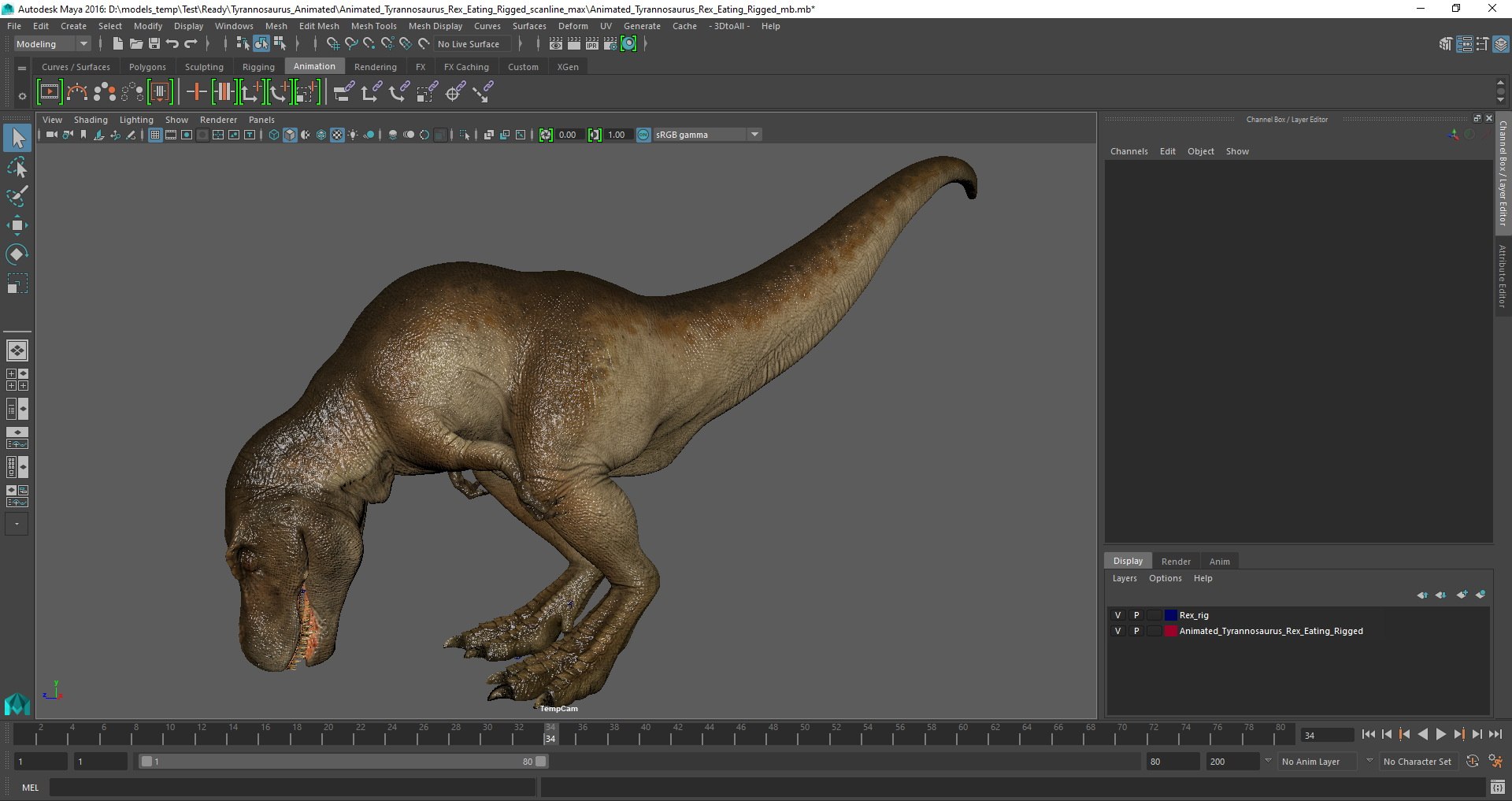Toggle textured display in viewport toolbar
1512x801 pixels.
[x=337, y=135]
